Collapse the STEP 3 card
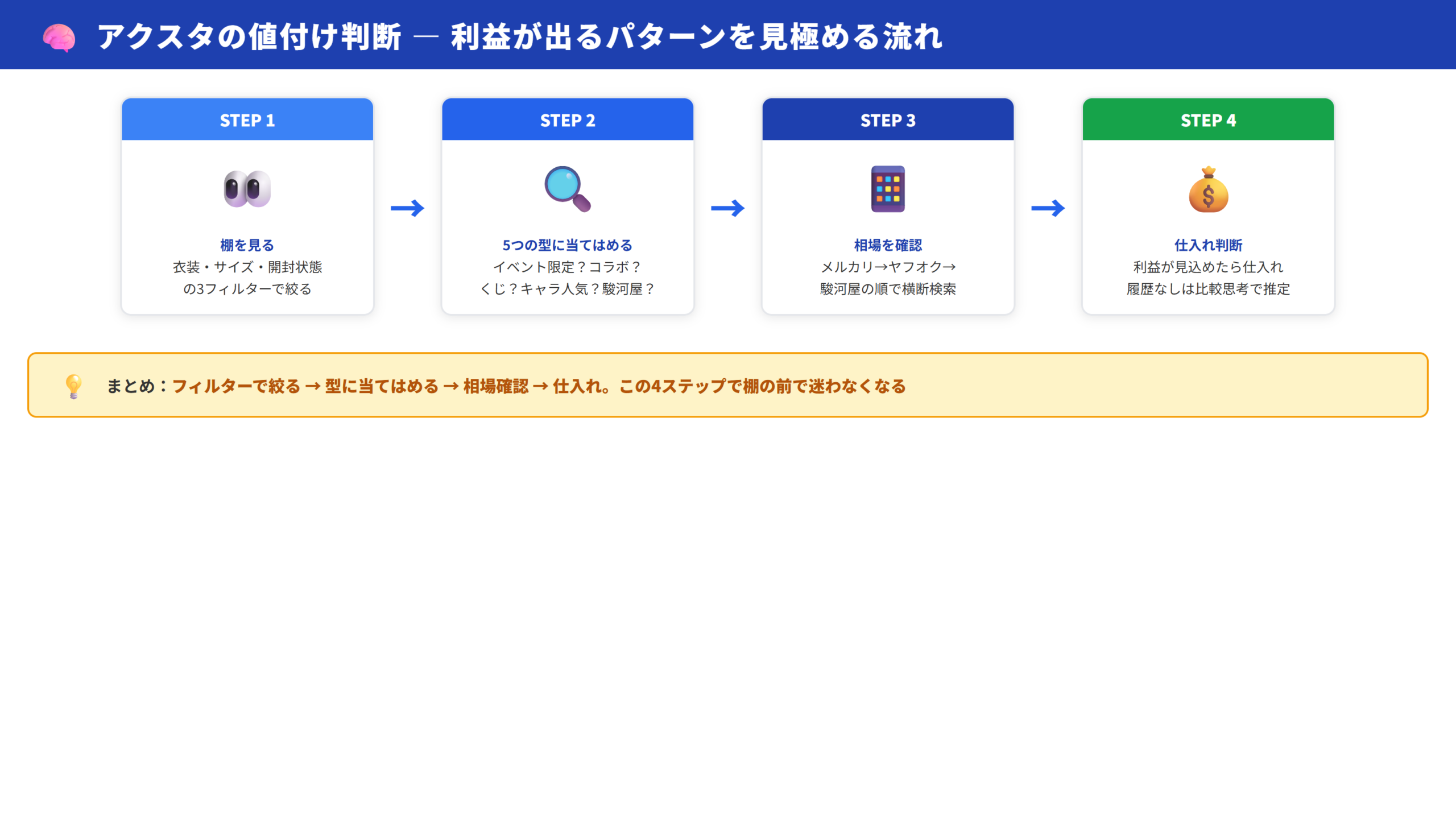The width and height of the screenshot is (1456, 819). pyautogui.click(x=888, y=205)
